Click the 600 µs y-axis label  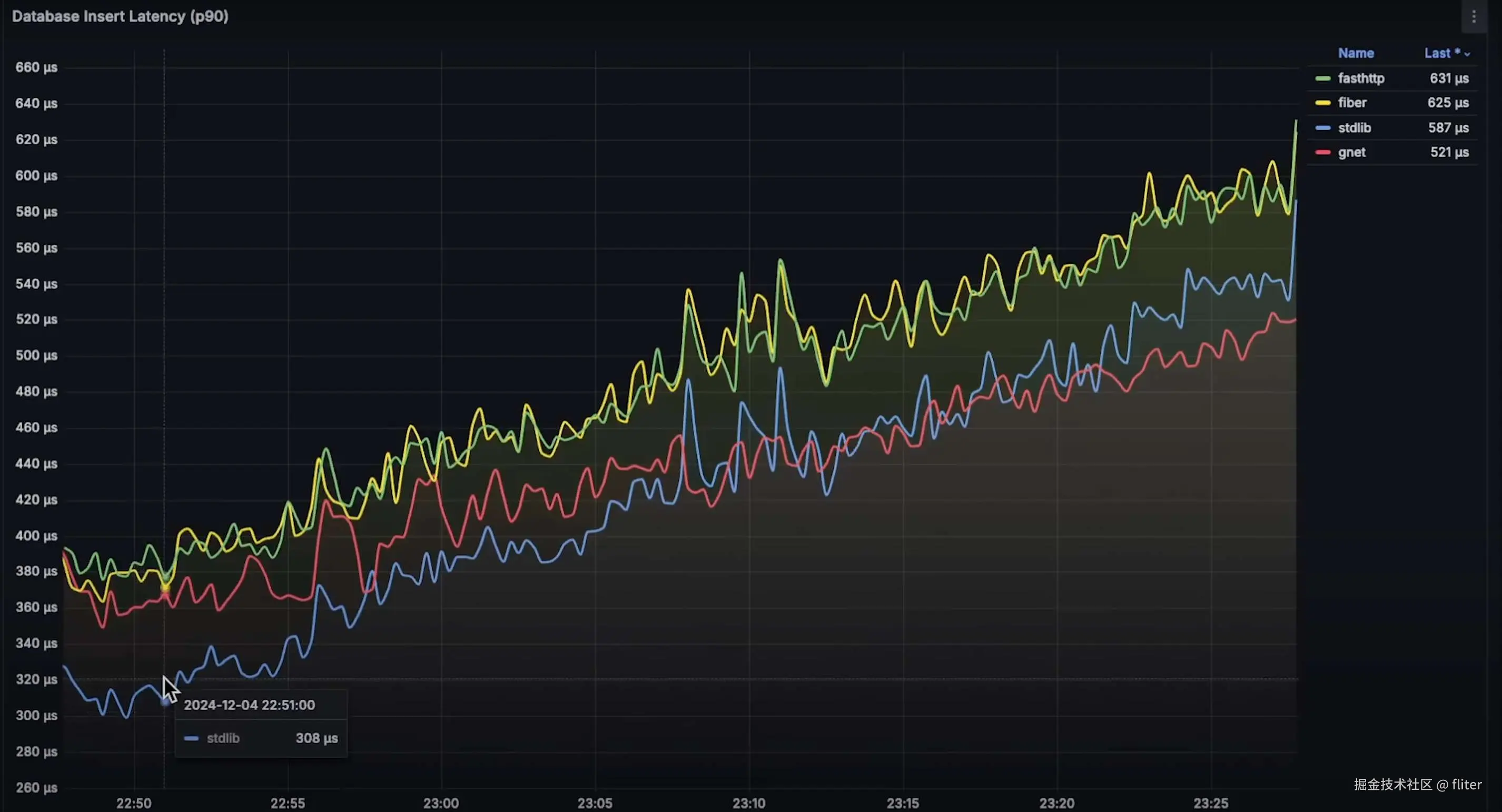point(36,175)
